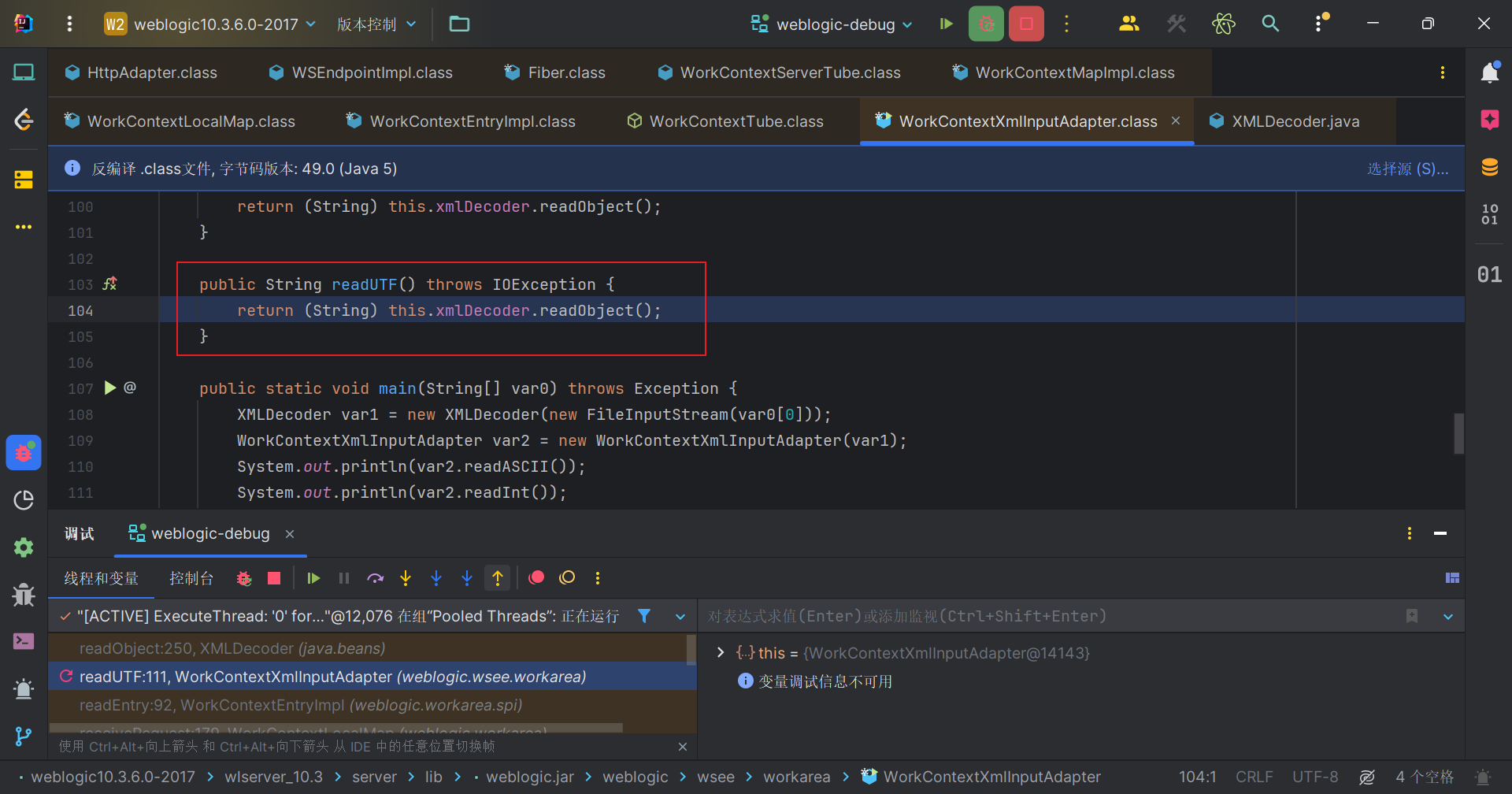
Task: Click the thread filter funnel icon
Action: pyautogui.click(x=644, y=616)
